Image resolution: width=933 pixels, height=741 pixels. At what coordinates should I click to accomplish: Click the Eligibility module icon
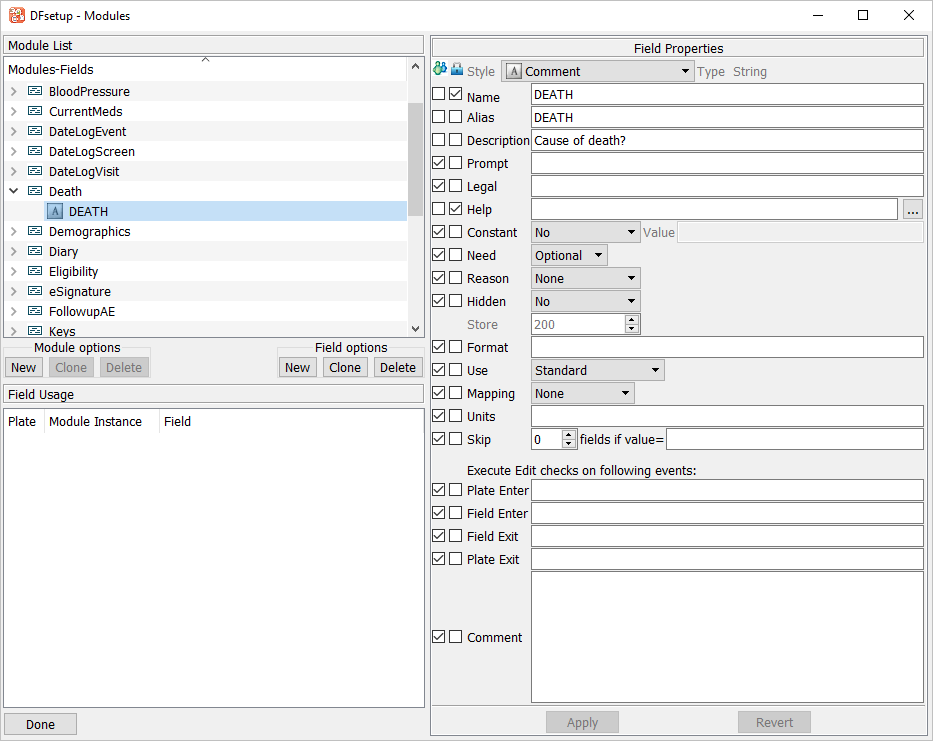[35, 272]
